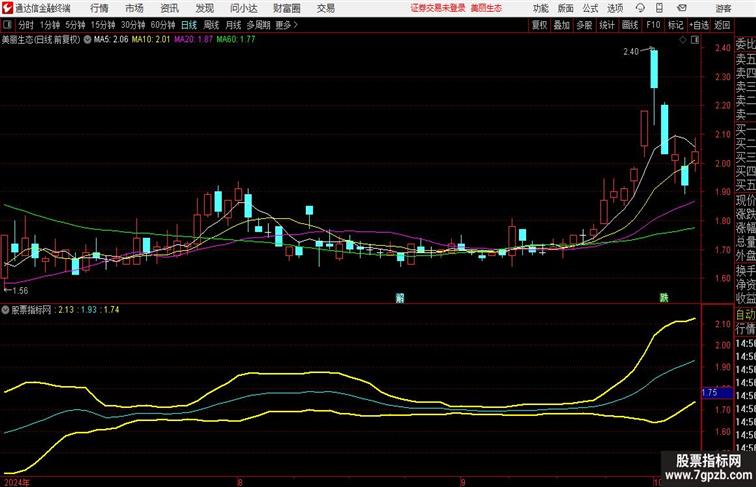Open the mobile phone icon
The width and height of the screenshot is (756, 487).
[x=659, y=8]
